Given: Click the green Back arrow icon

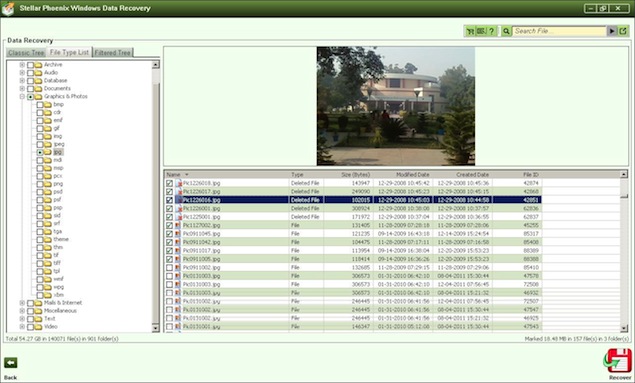Looking at the screenshot, I should click(11, 362).
